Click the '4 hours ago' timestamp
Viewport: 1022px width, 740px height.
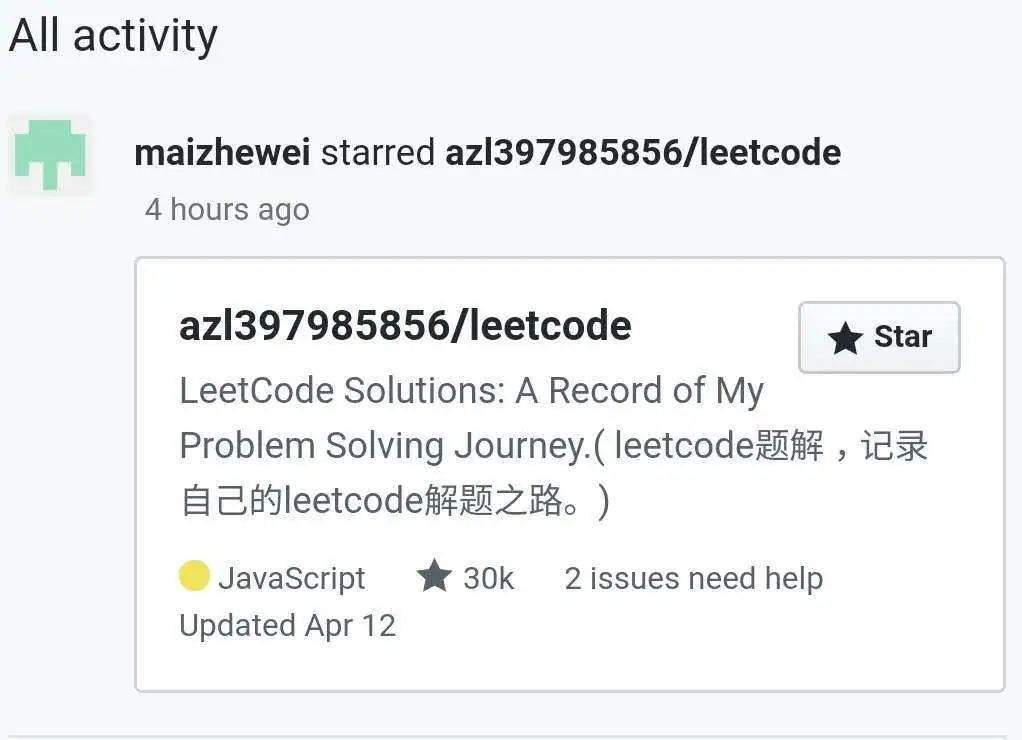pos(227,210)
